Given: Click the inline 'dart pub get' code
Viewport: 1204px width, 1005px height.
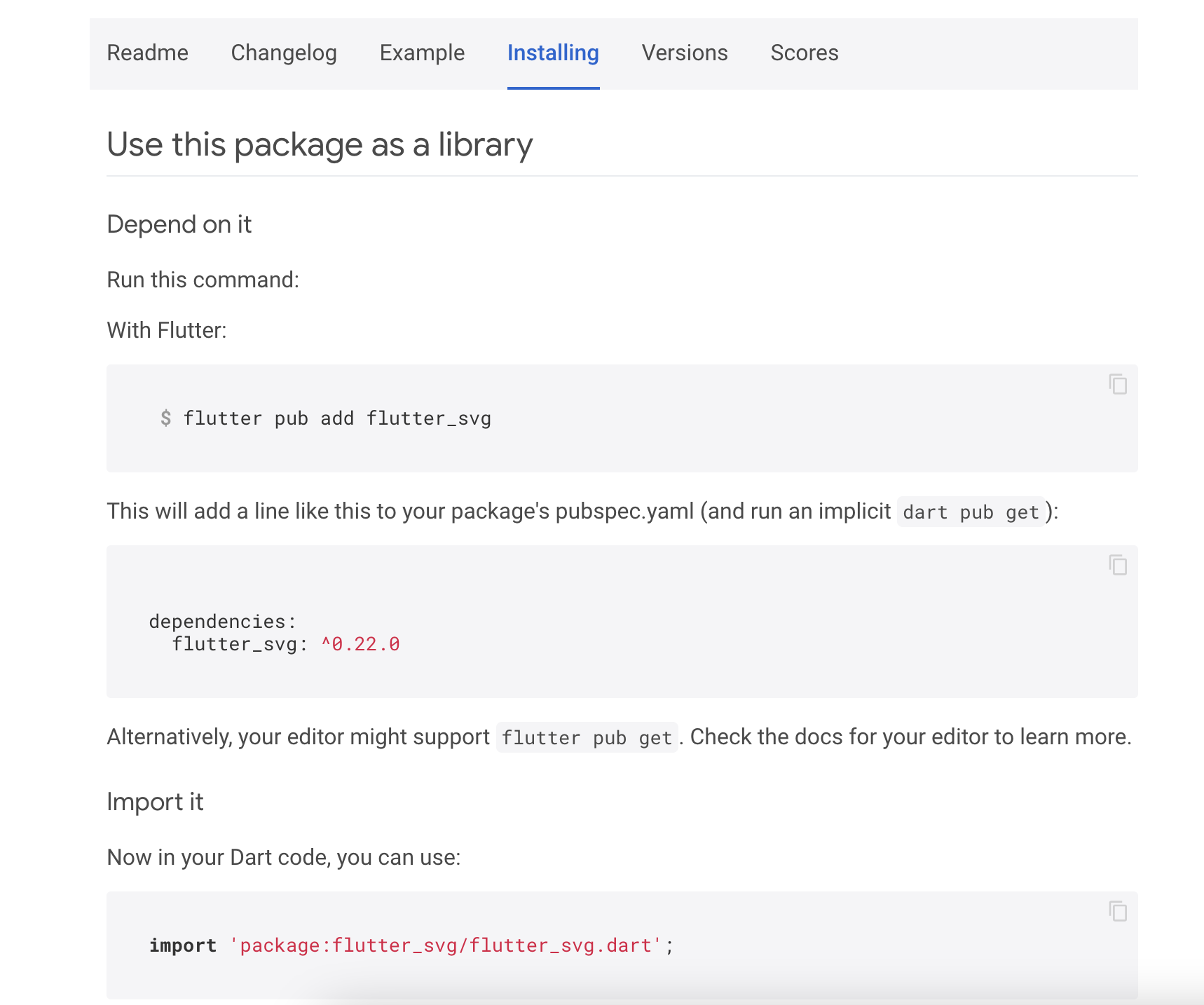Looking at the screenshot, I should 971,512.
